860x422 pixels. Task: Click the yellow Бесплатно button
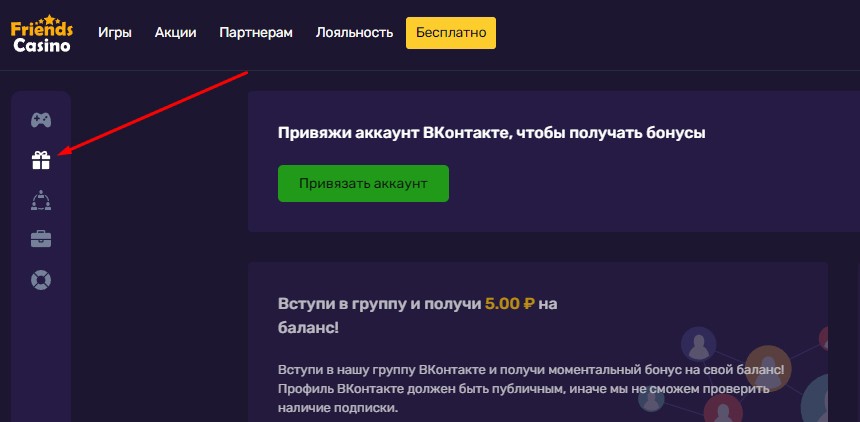pos(451,33)
